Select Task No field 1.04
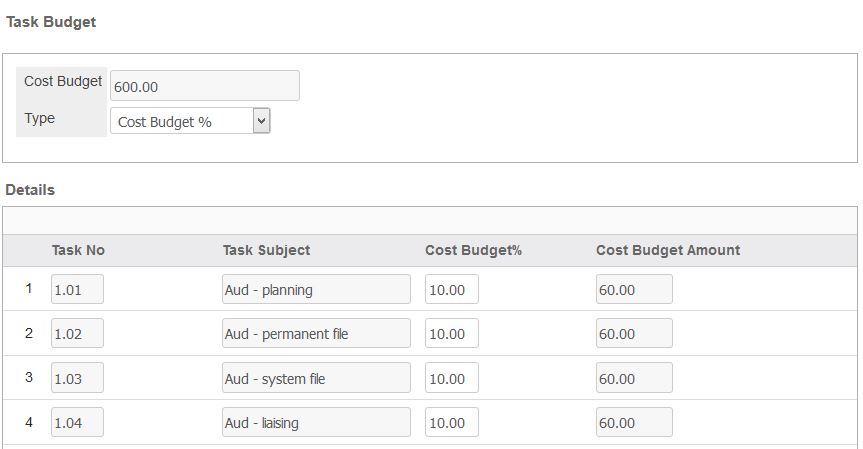The width and height of the screenshot is (863, 449). tap(77, 422)
